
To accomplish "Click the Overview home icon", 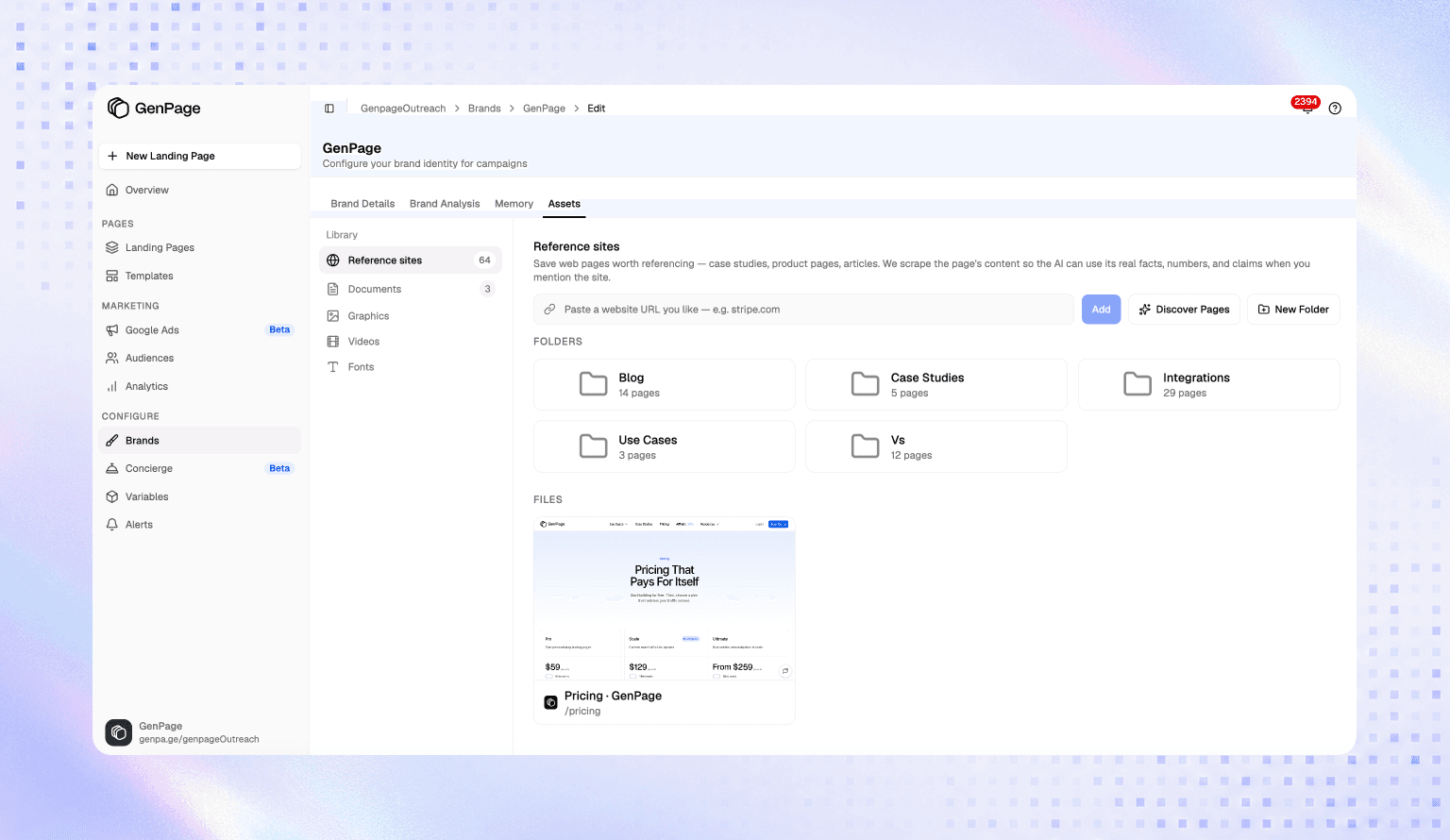I will pos(112,190).
